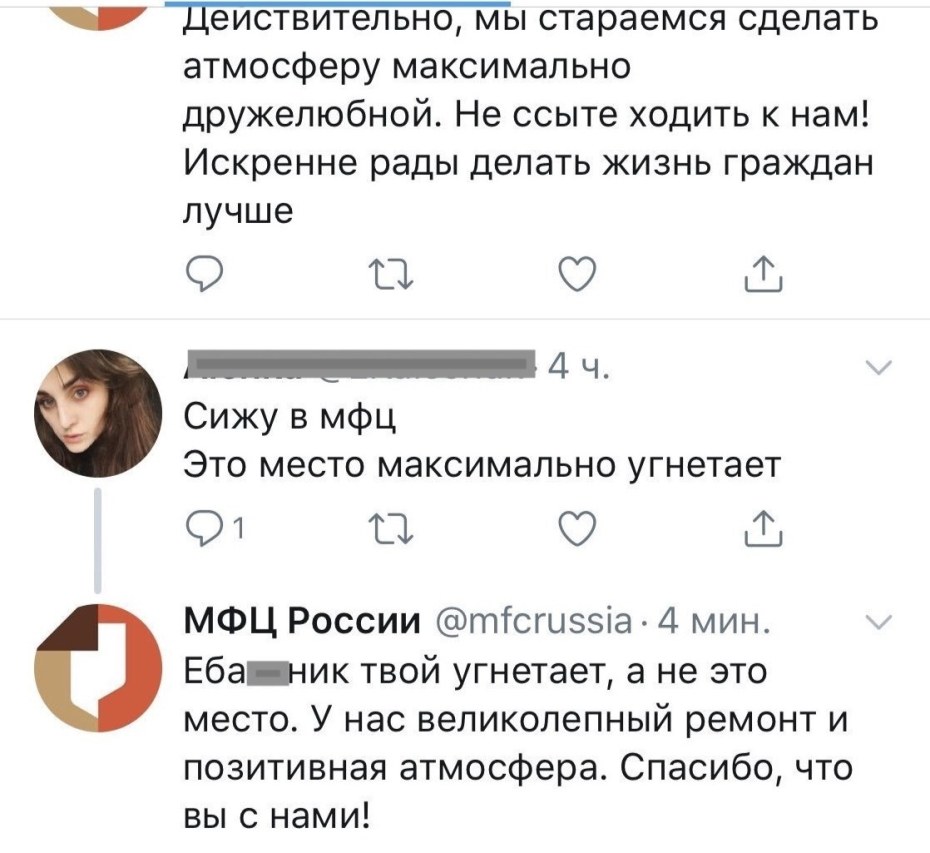Screen dimensions: 930x853
Task: Reply to the 'Сижу в мфц' tweet
Action: coord(207,529)
